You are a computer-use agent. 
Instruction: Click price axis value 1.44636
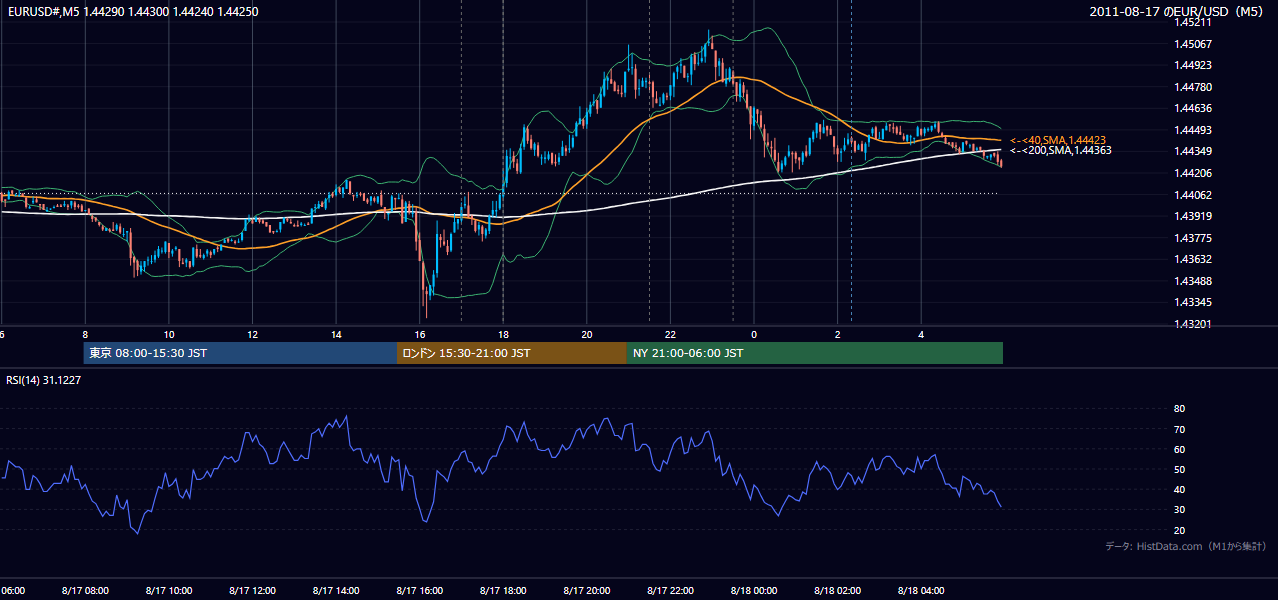coord(1195,108)
